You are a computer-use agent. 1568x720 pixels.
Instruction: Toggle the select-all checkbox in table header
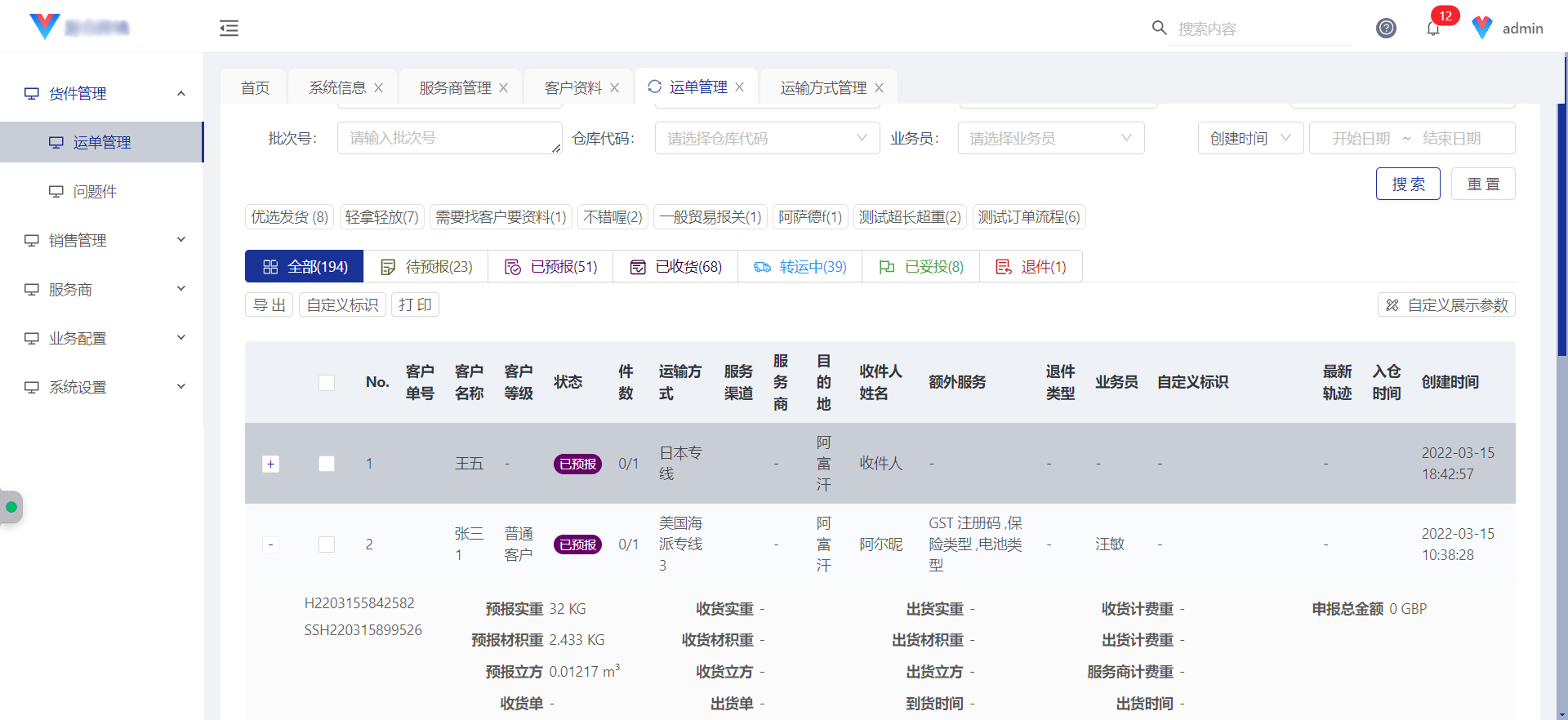(327, 382)
